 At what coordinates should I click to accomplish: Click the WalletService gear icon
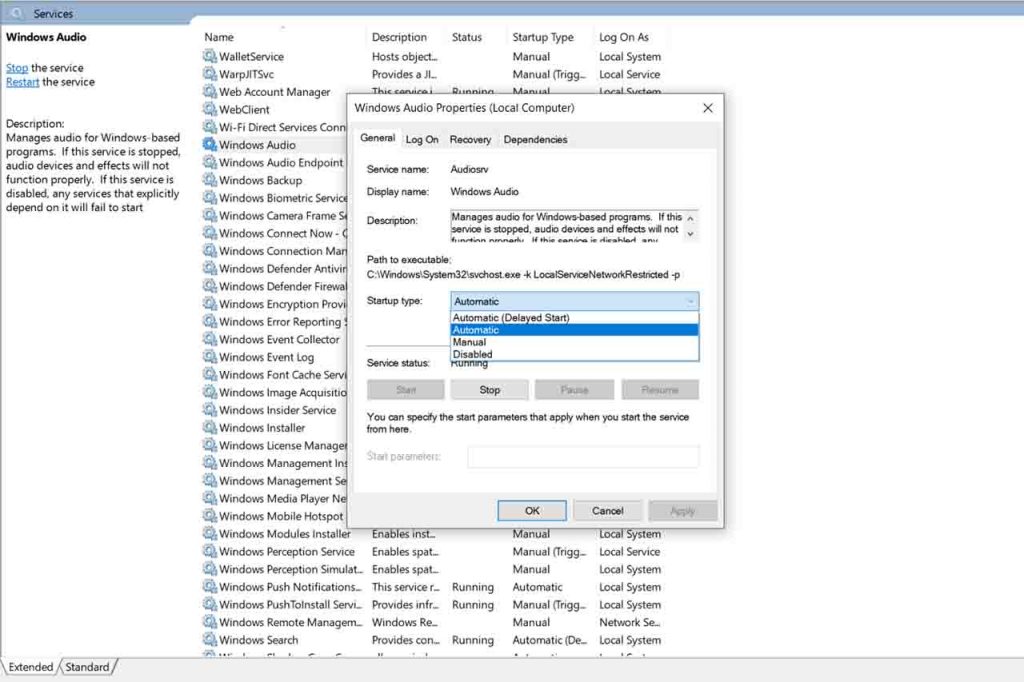210,56
